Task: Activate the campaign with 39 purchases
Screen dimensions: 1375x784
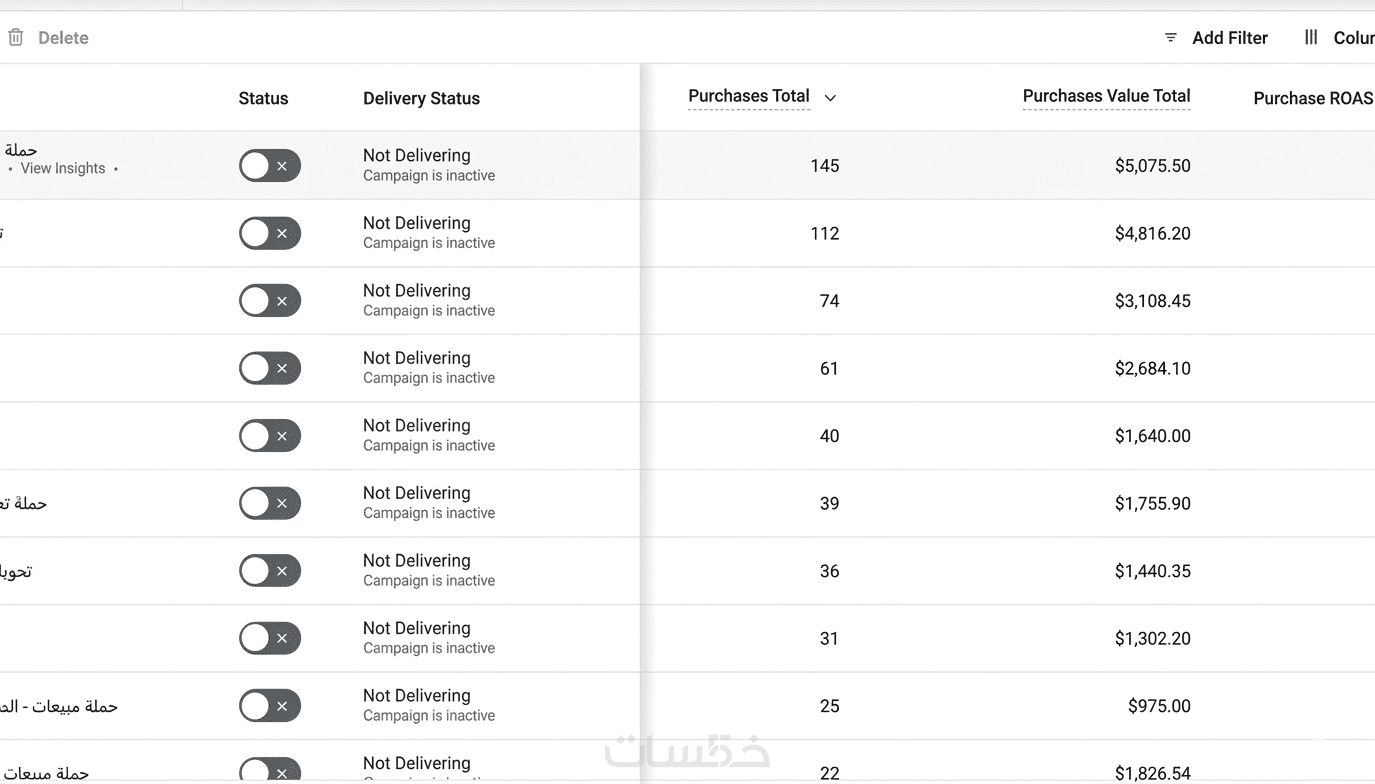Action: 269,503
